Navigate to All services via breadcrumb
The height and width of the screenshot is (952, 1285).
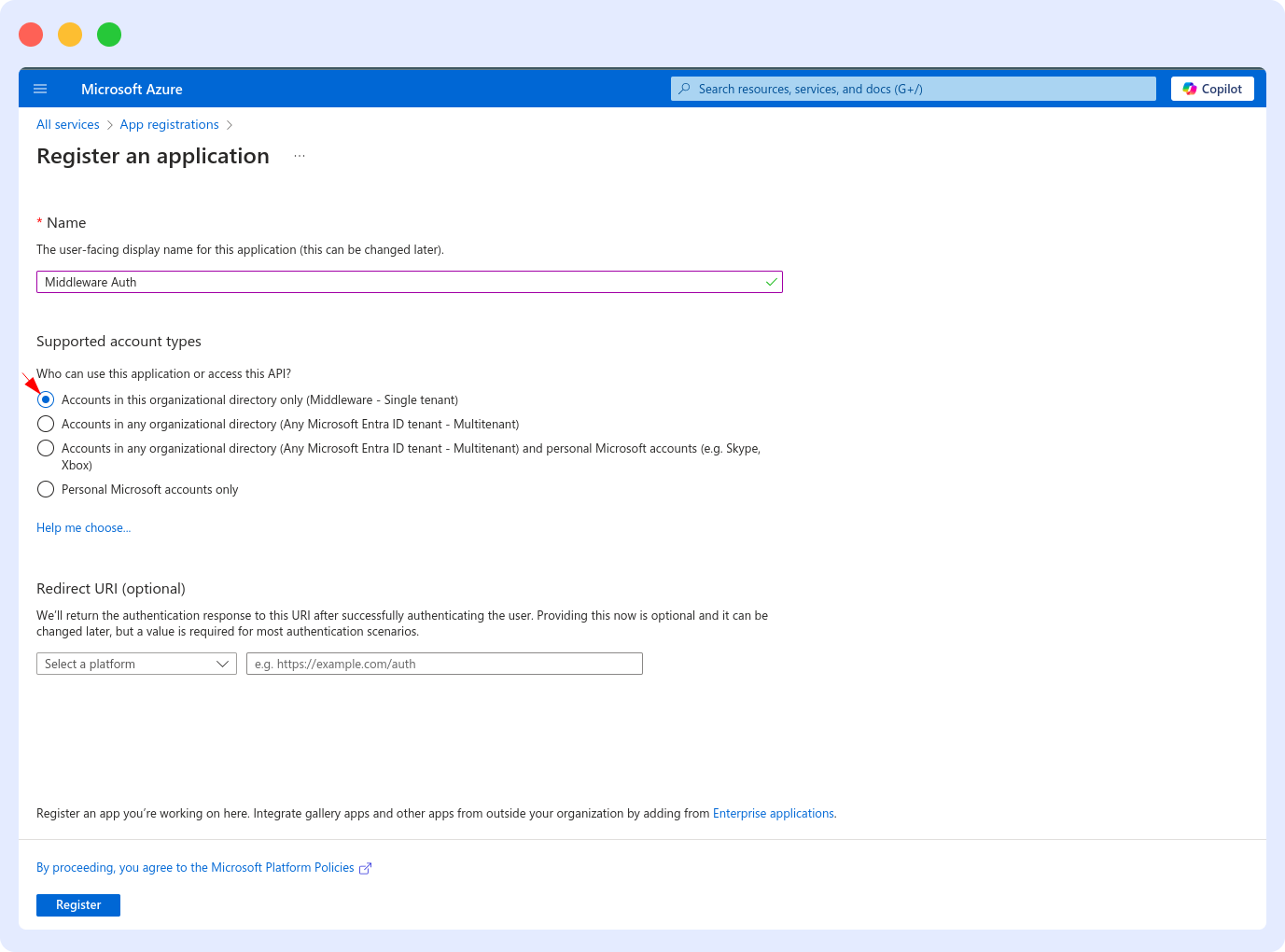pyautogui.click(x=67, y=124)
